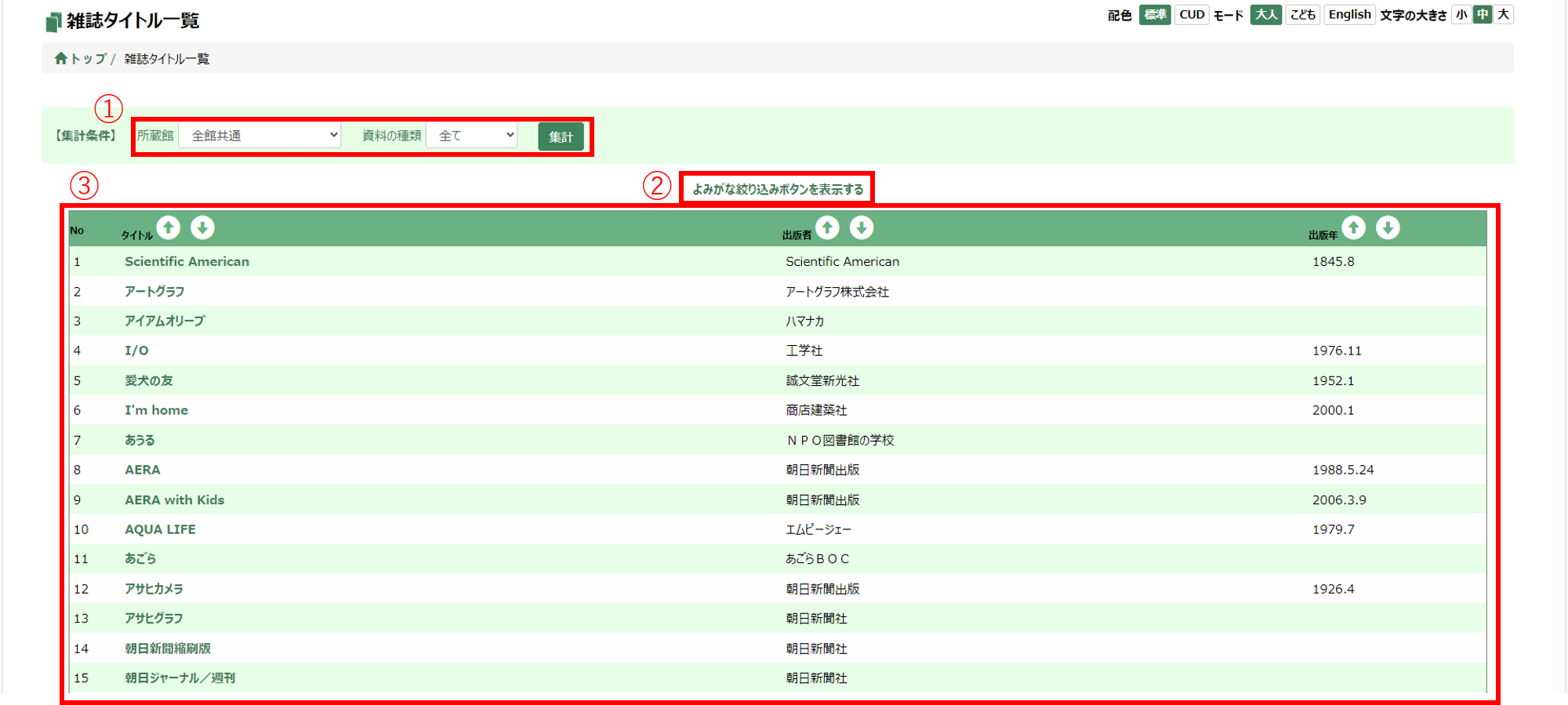Open the AERA with Kids entry
The image size is (1568, 705).
click(x=174, y=500)
